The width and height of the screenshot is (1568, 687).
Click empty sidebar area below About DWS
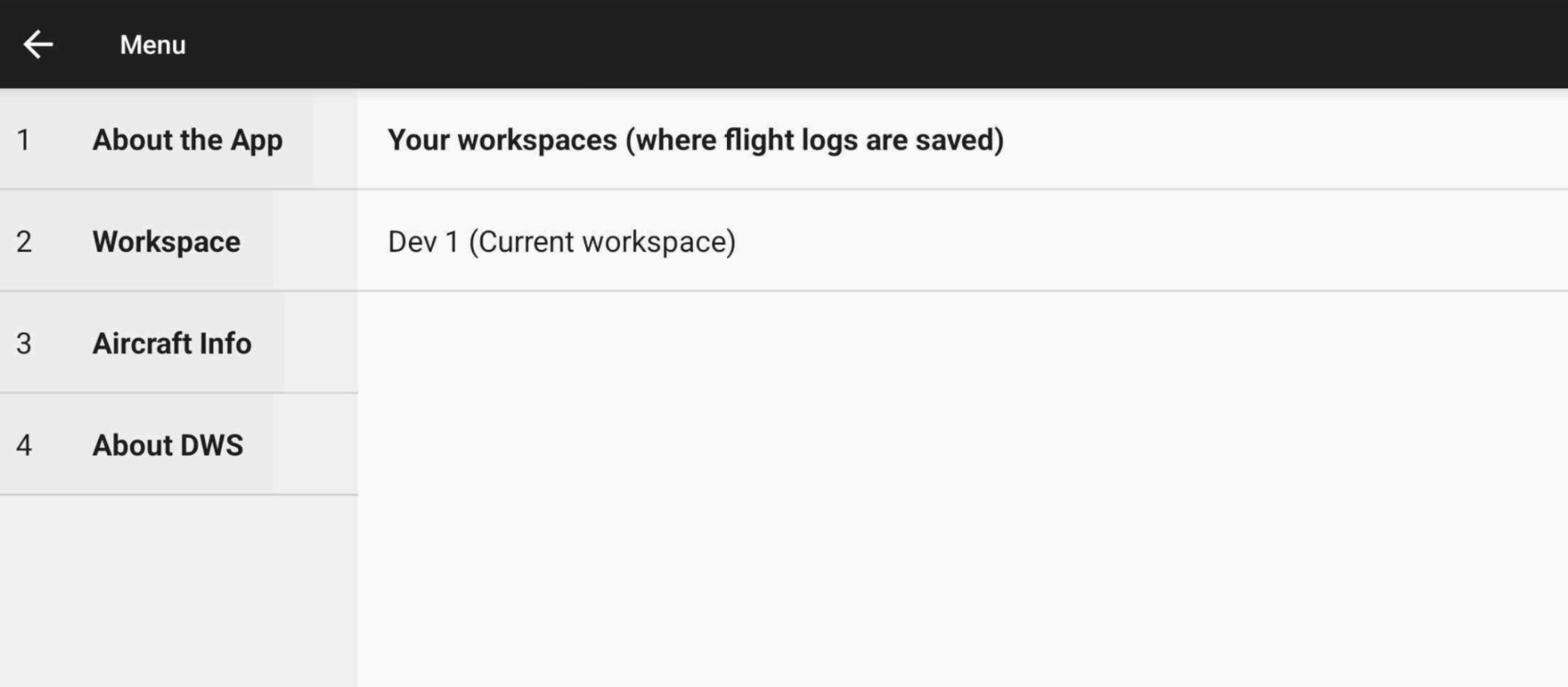[x=179, y=590]
